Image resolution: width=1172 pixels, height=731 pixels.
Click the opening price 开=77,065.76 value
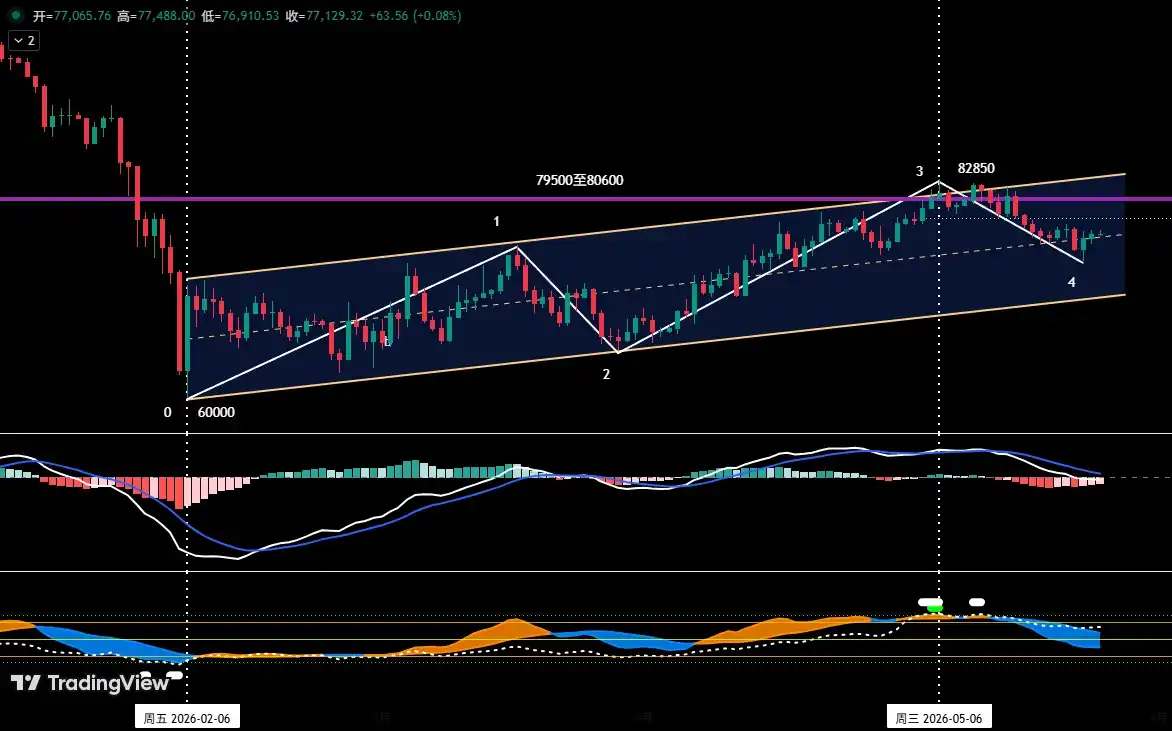coord(72,15)
